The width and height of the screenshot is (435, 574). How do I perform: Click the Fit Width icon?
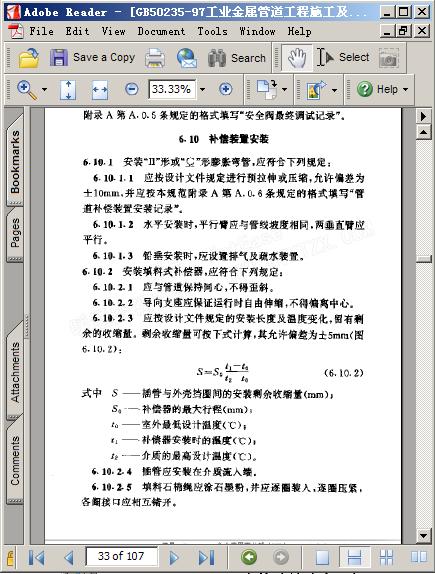[100, 90]
